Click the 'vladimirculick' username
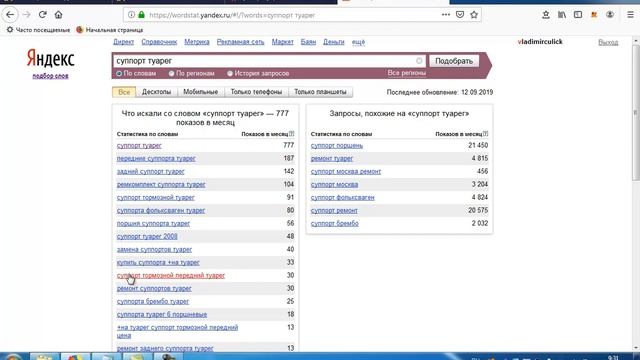This screenshot has height=360, width=640. pos(540,42)
